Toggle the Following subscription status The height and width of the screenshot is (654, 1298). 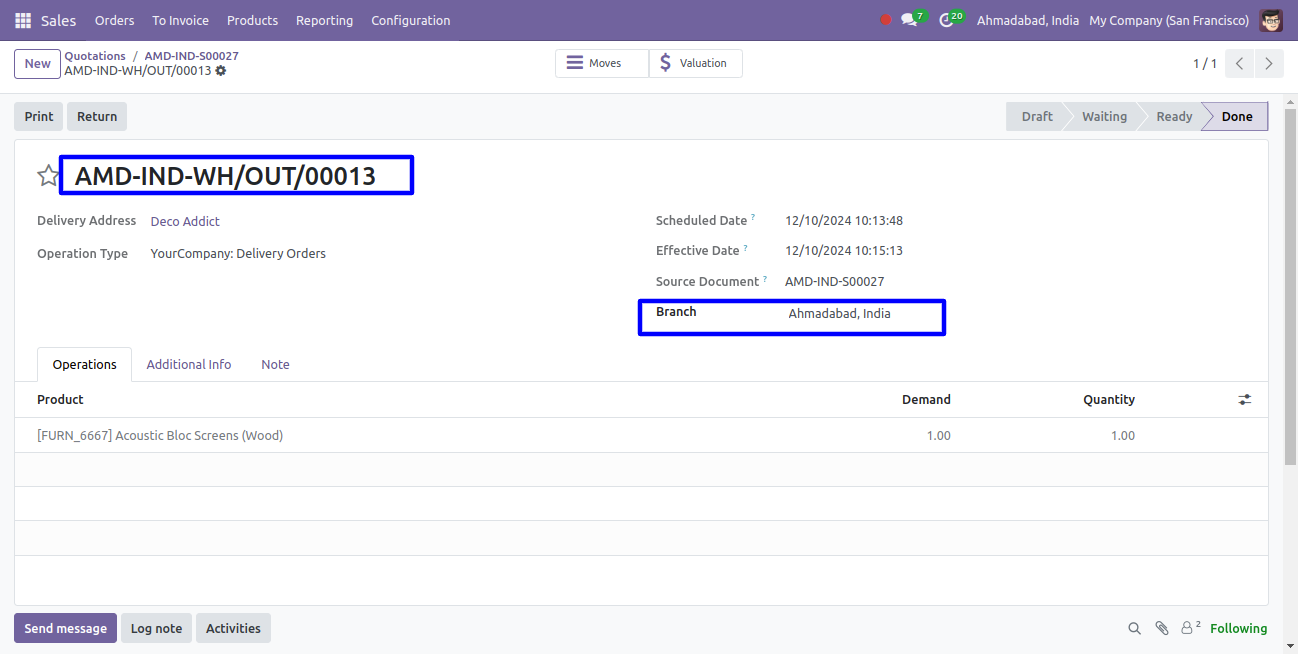[1238, 628]
